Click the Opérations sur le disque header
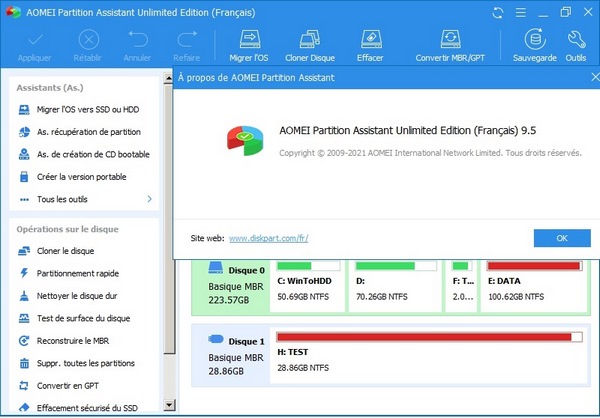This screenshot has width=600, height=418. 67,229
